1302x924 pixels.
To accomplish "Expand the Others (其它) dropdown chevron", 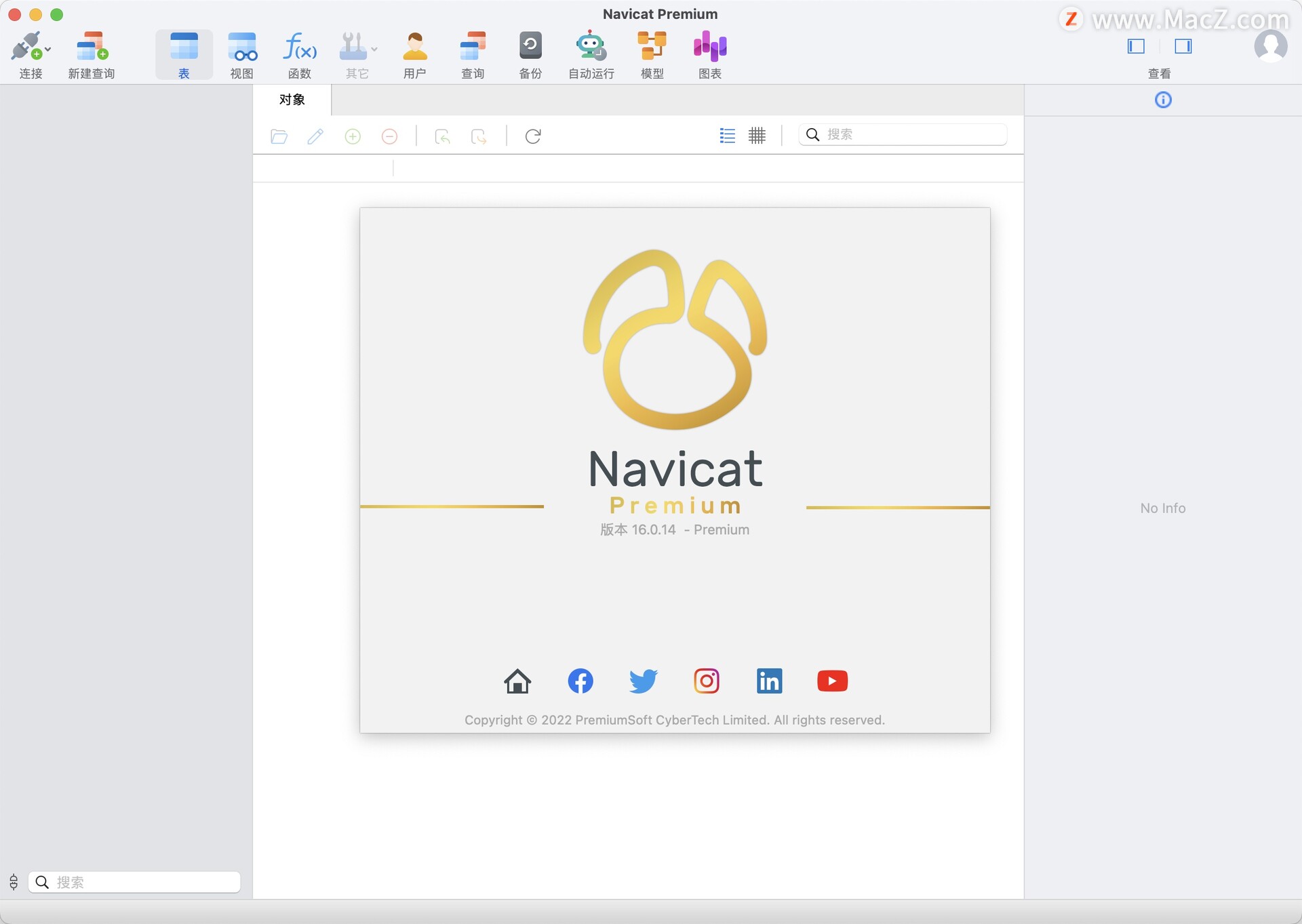I will coord(374,49).
